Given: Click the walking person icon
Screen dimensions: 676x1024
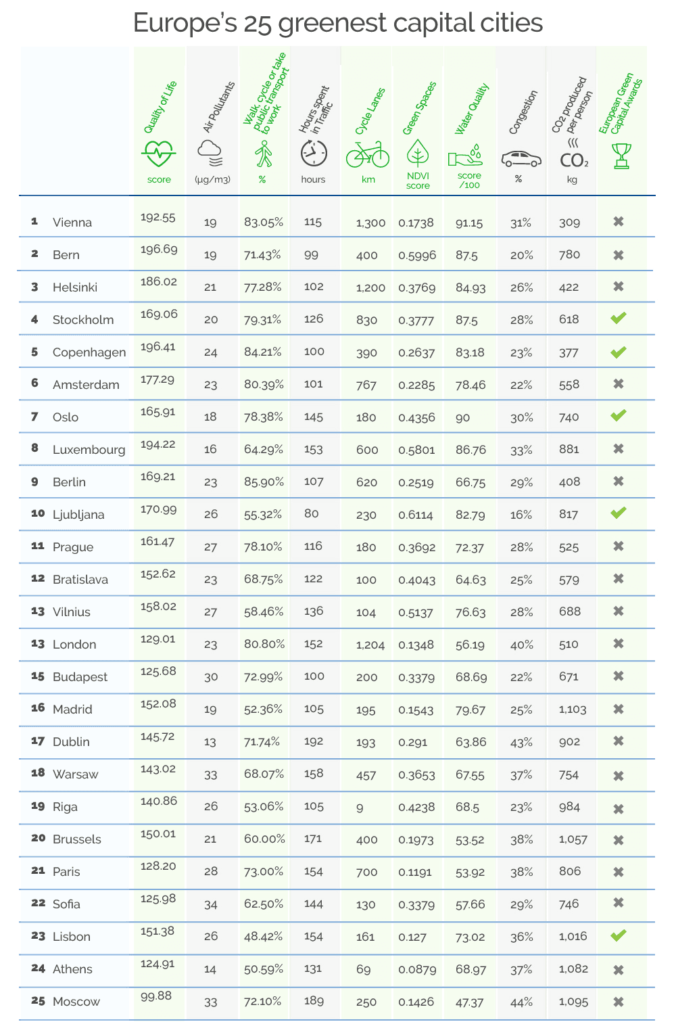Looking at the screenshot, I should pyautogui.click(x=263, y=154).
